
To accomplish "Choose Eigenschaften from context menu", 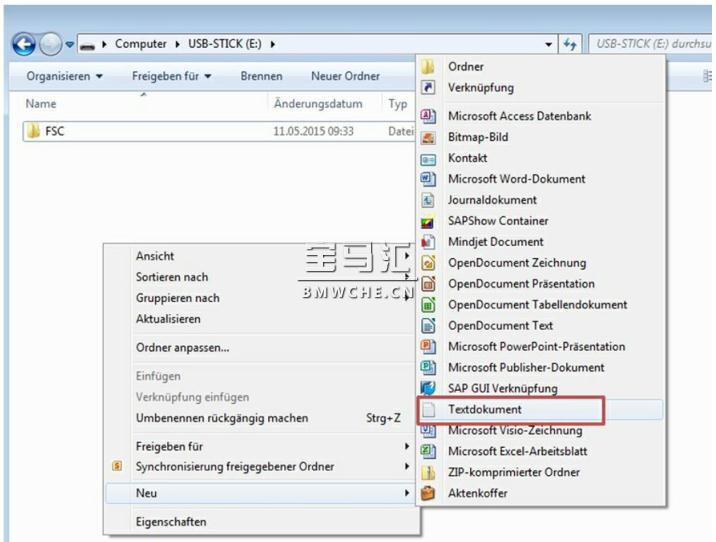I will click(261, 521).
